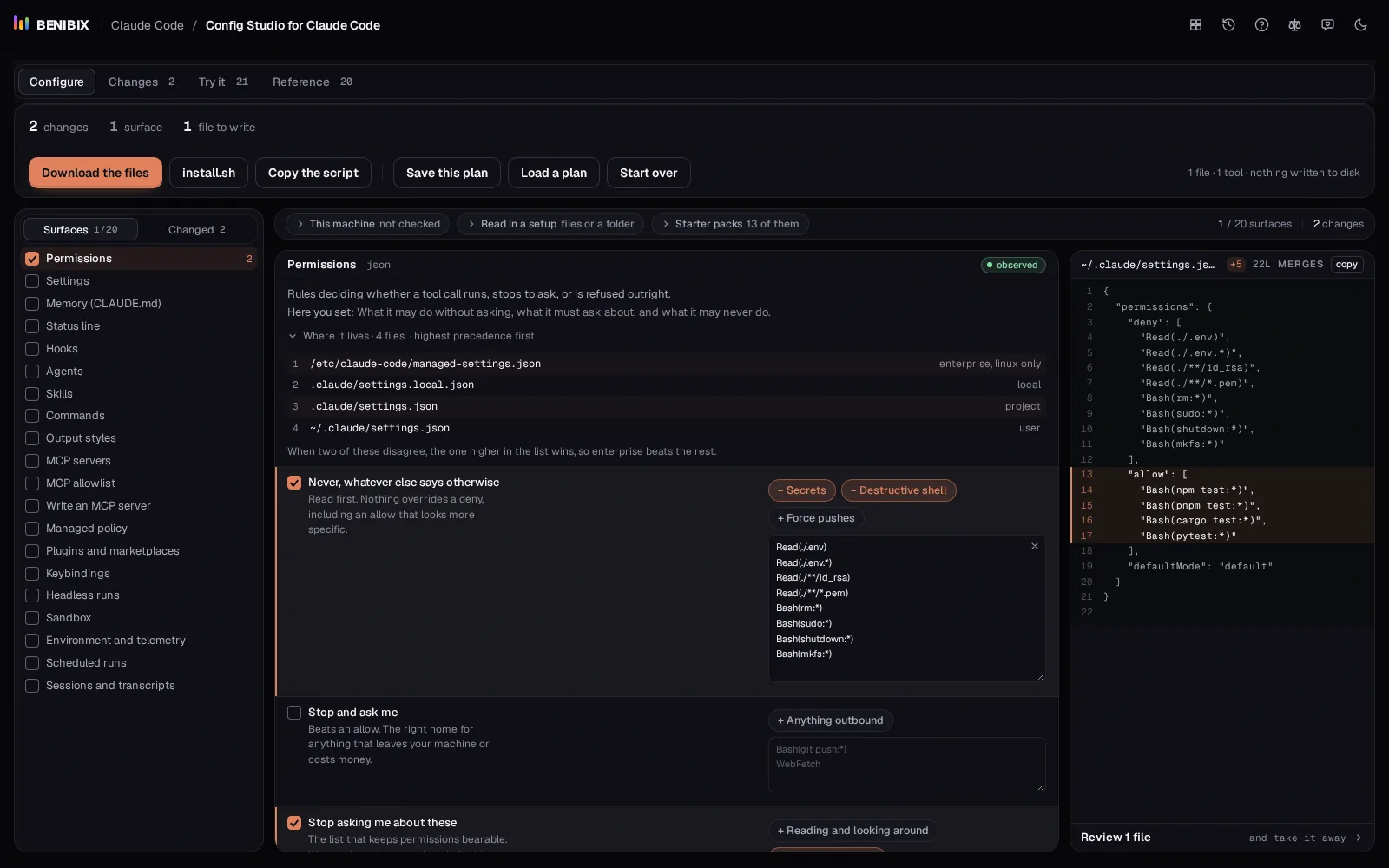
Task: Click Download the files button
Action: click(95, 173)
